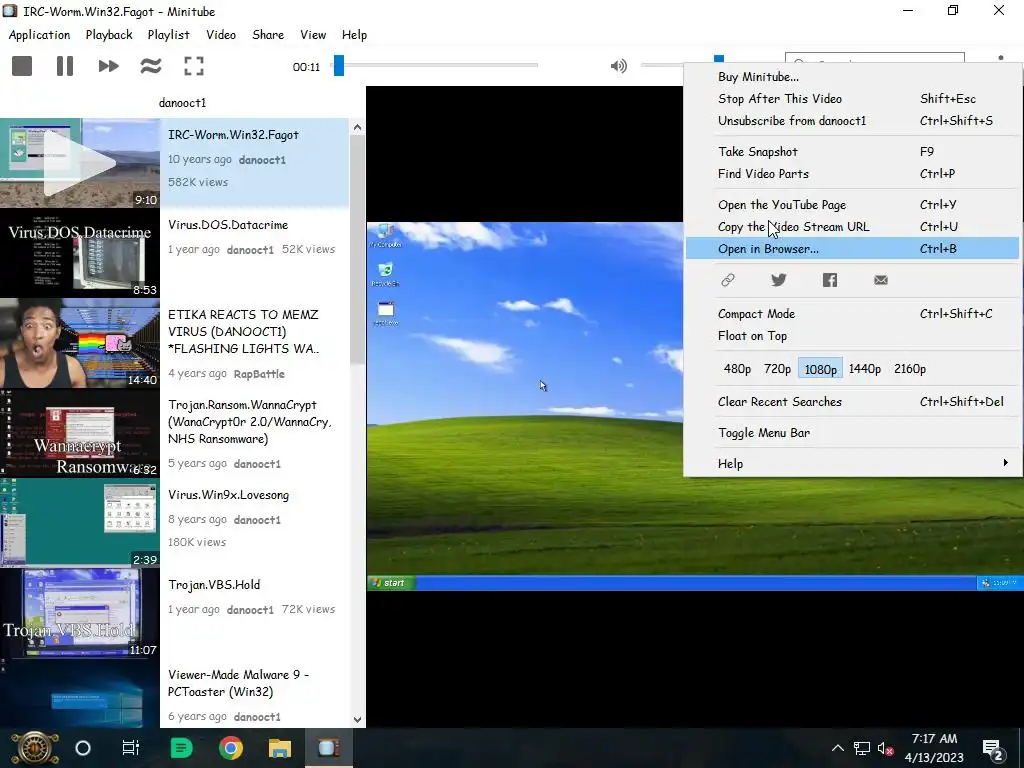
Task: Select Open the YouTube Page
Action: pyautogui.click(x=852, y=204)
